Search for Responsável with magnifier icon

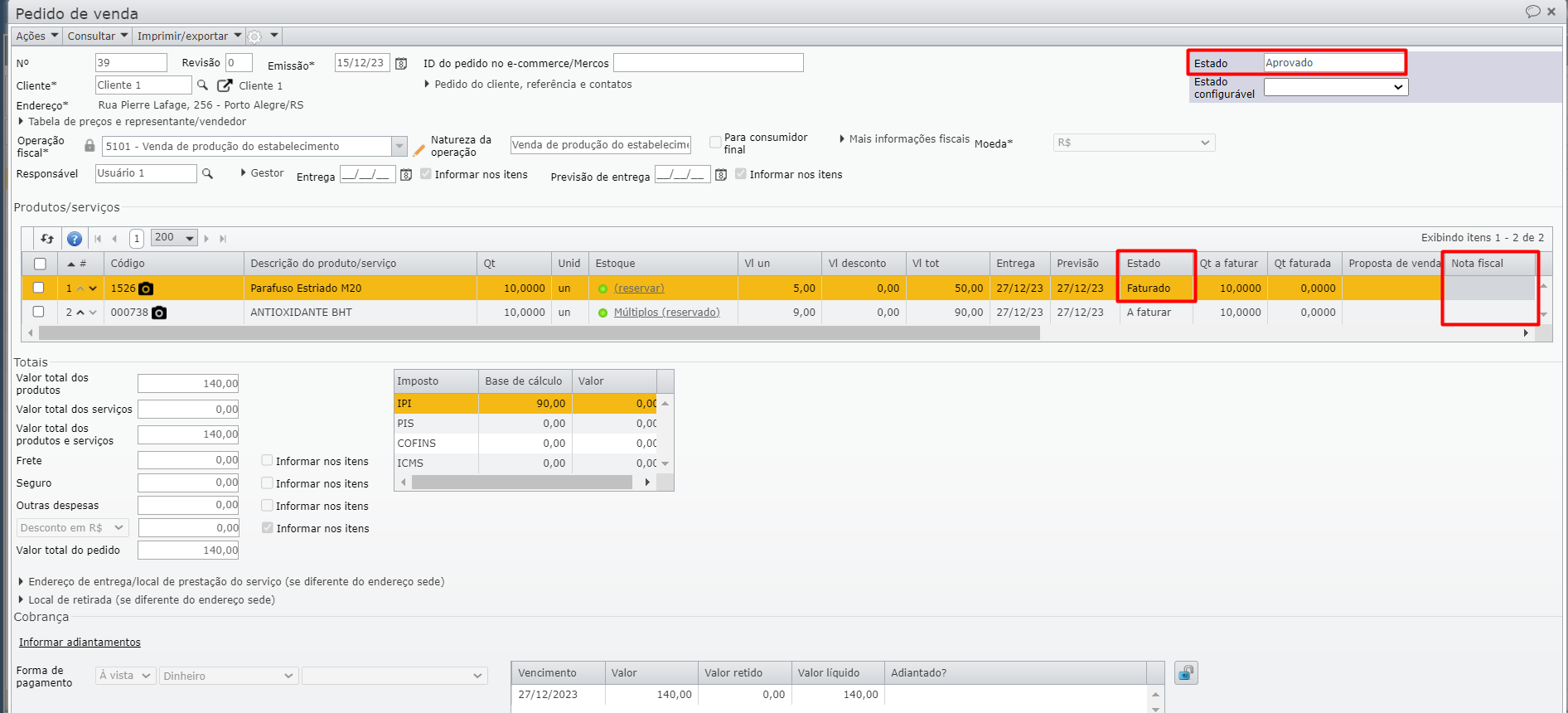tap(207, 173)
